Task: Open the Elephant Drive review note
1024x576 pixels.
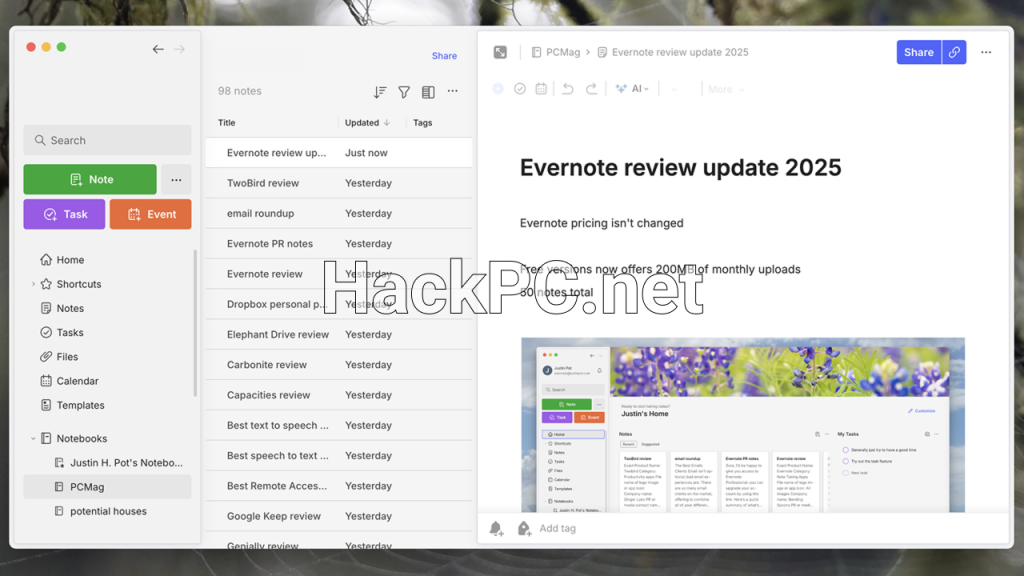Action: pos(339,334)
